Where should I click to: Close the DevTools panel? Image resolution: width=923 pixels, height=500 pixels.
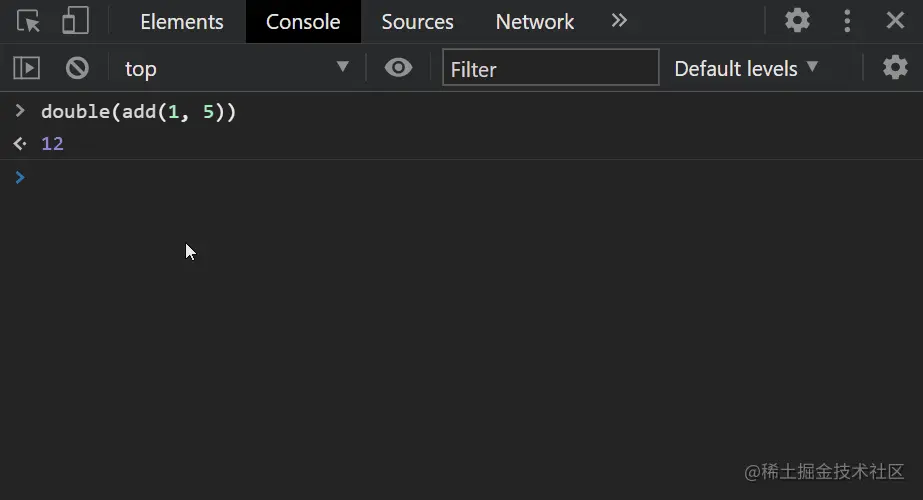895,21
